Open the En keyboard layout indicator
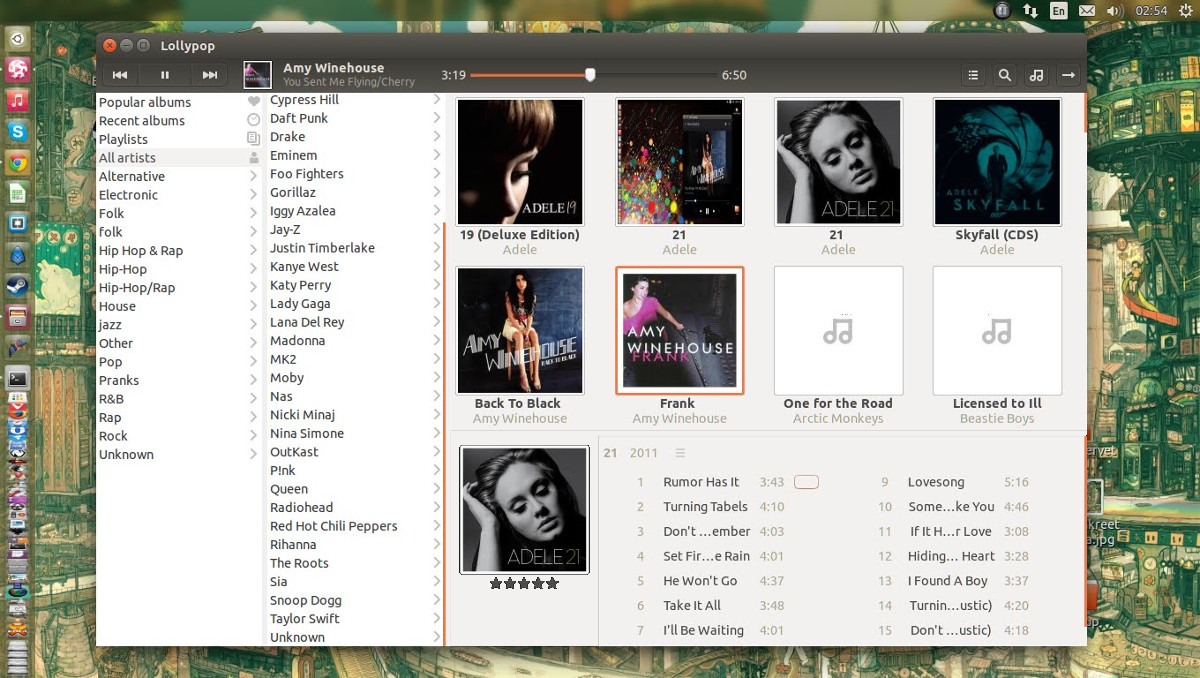Viewport: 1200px width, 678px height. click(x=1059, y=10)
